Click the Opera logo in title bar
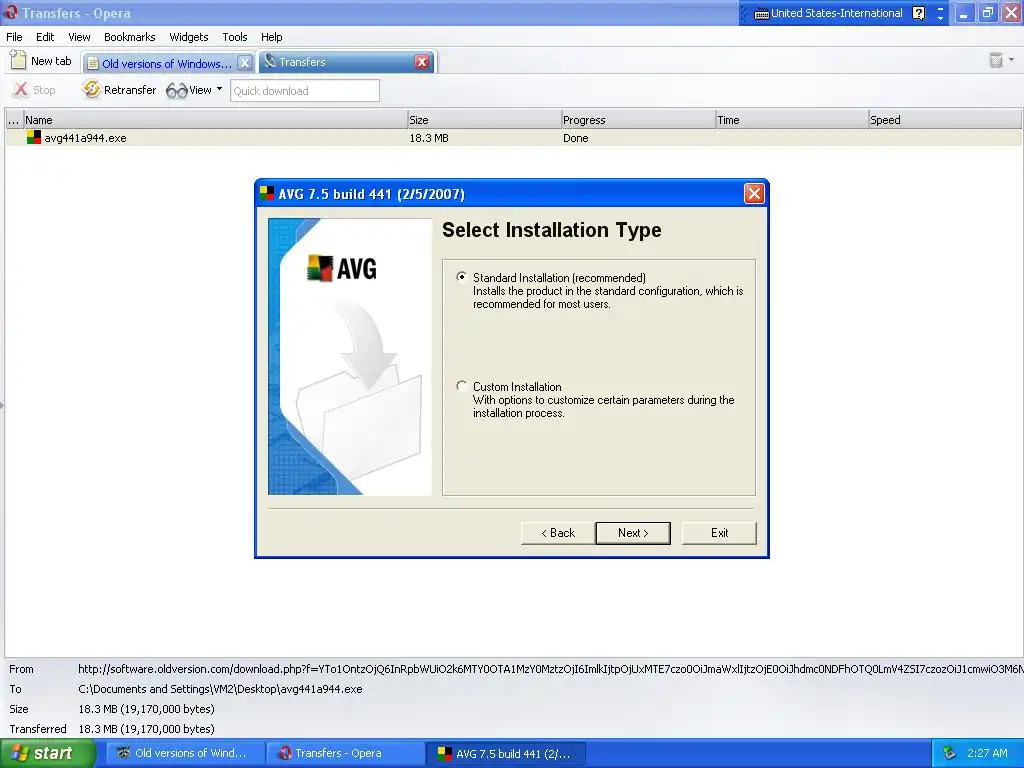This screenshot has width=1024, height=768. click(10, 12)
